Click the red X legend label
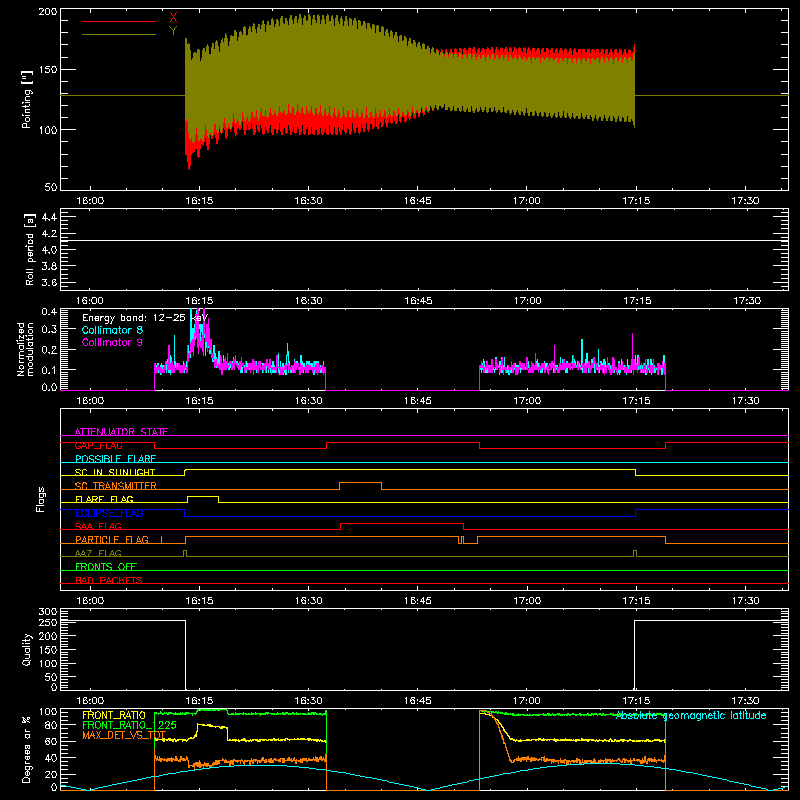The image size is (800, 800). tap(173, 17)
